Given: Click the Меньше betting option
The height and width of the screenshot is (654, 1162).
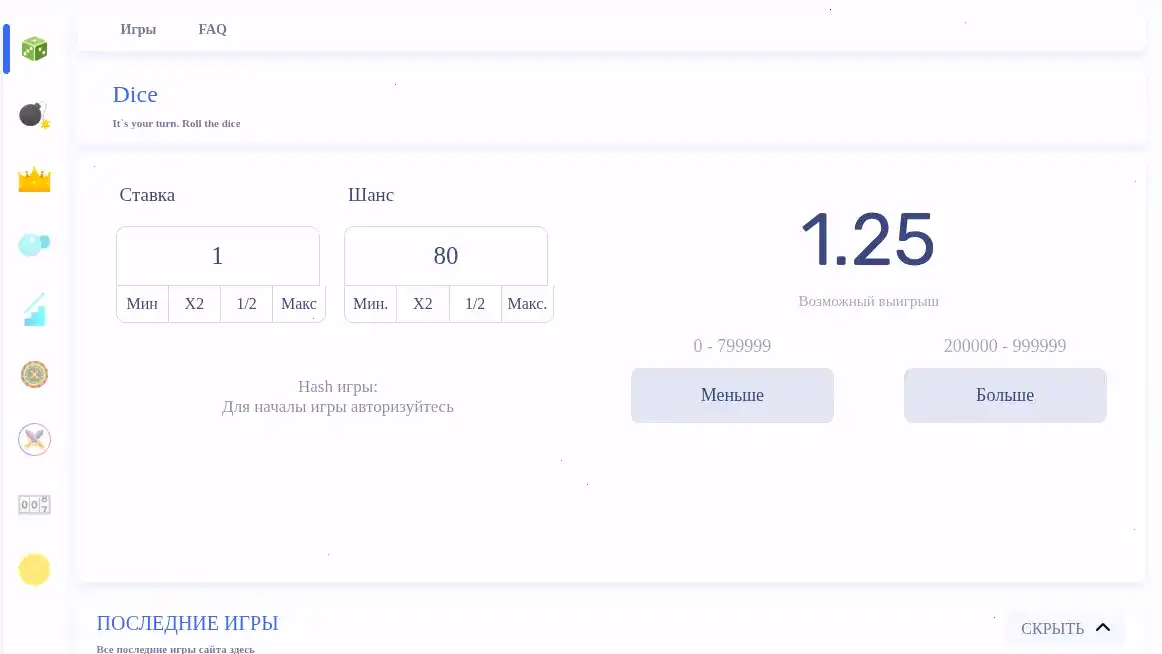Looking at the screenshot, I should coord(732,395).
